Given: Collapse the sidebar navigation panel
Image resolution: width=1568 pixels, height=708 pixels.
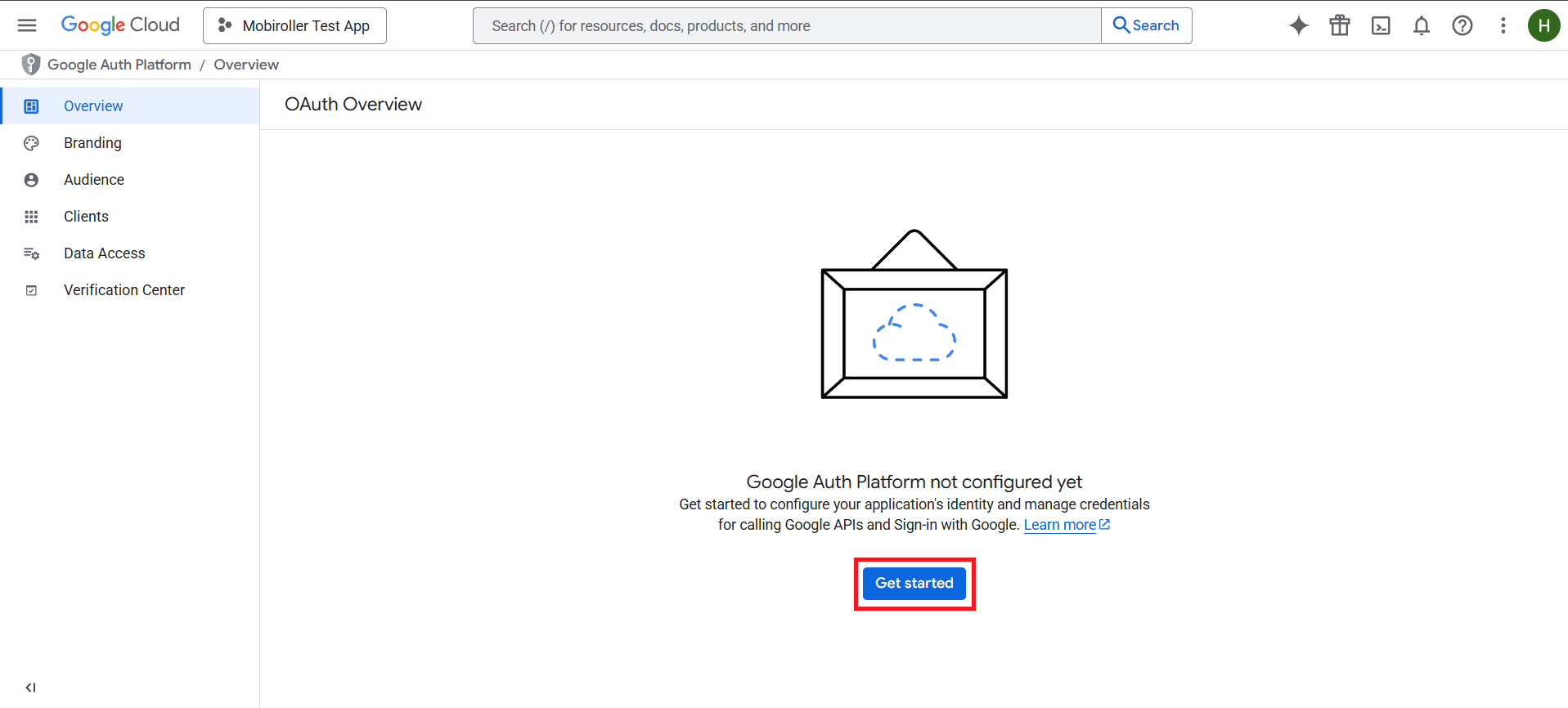Looking at the screenshot, I should (x=30, y=688).
